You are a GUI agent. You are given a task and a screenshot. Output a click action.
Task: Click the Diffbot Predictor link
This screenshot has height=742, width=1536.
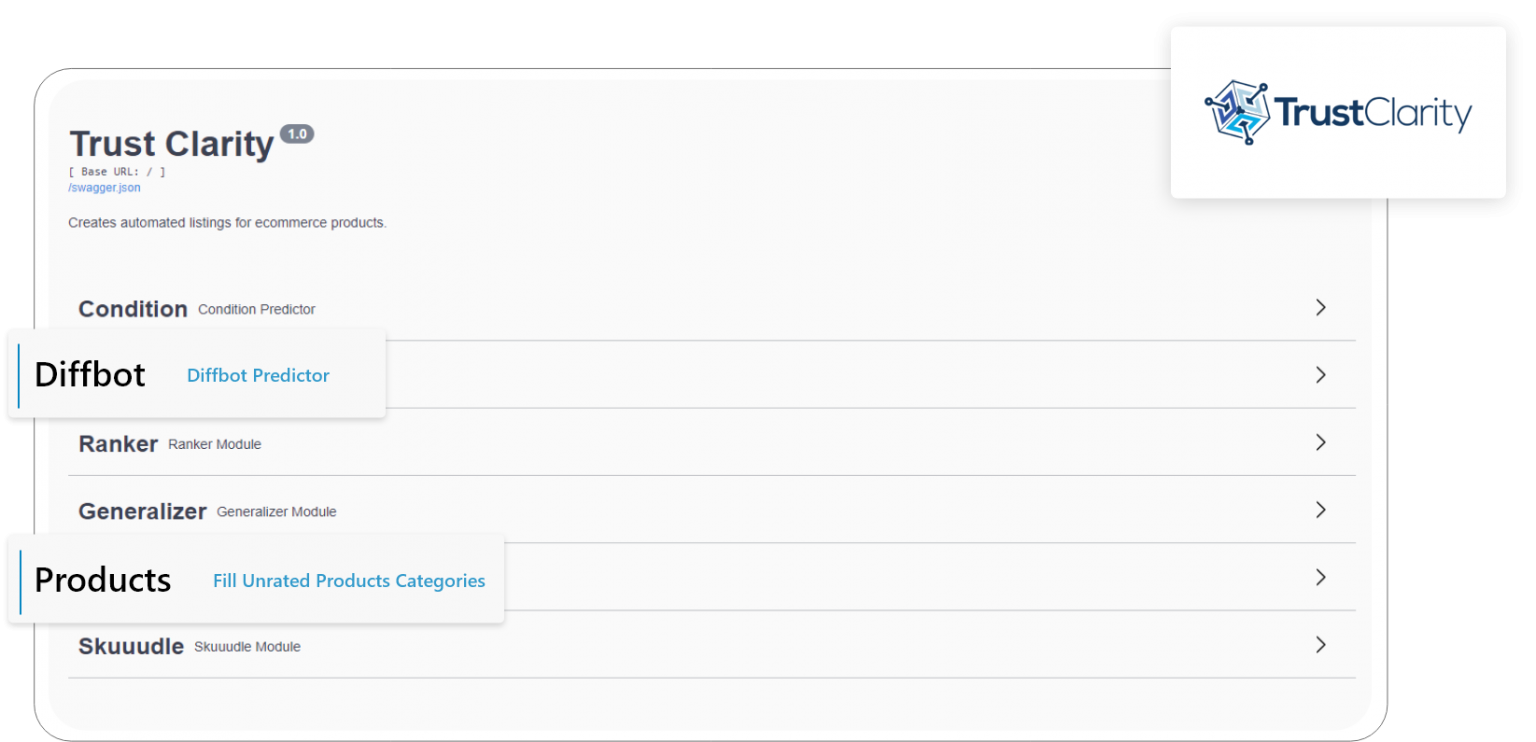coord(257,375)
